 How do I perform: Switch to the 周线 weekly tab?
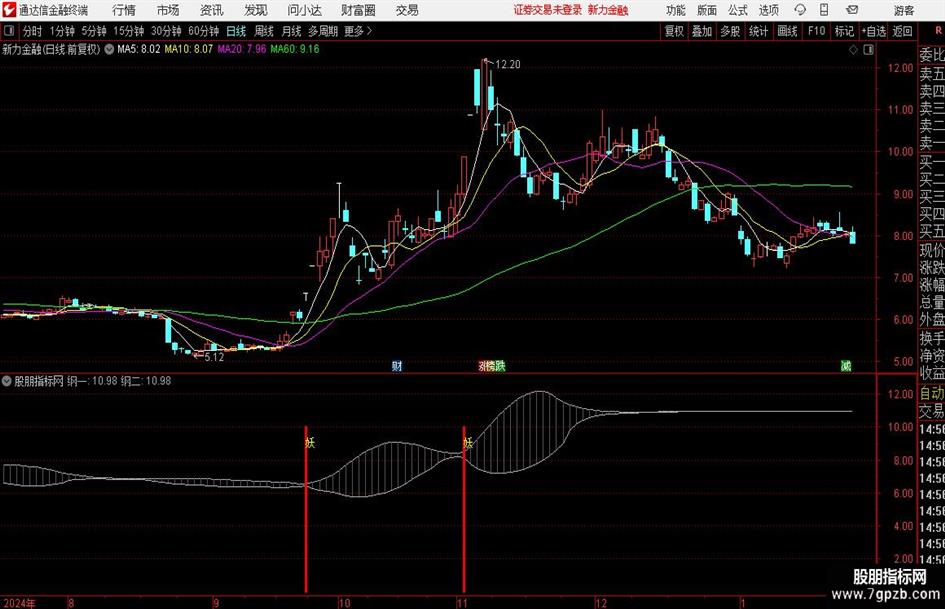click(264, 31)
